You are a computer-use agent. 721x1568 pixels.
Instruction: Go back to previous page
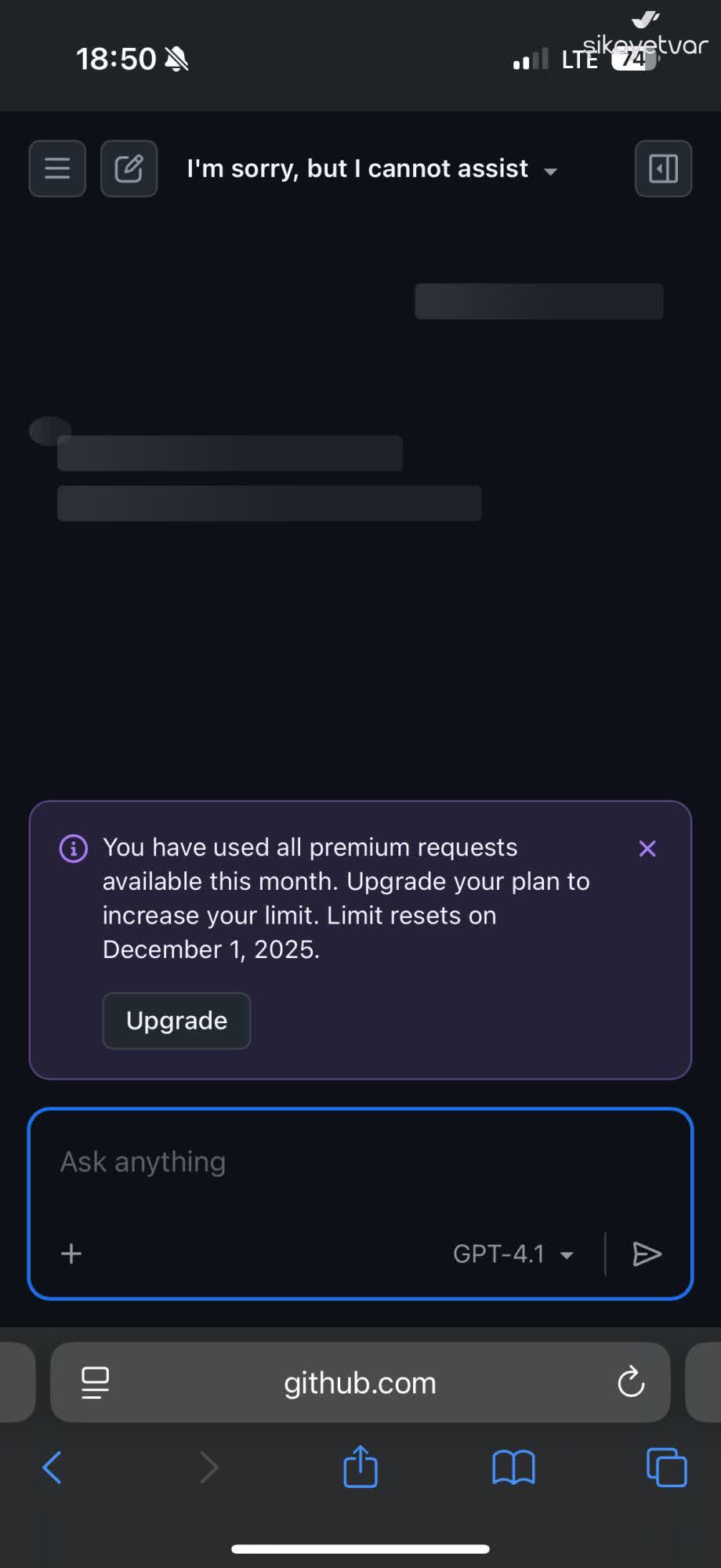(52, 1467)
